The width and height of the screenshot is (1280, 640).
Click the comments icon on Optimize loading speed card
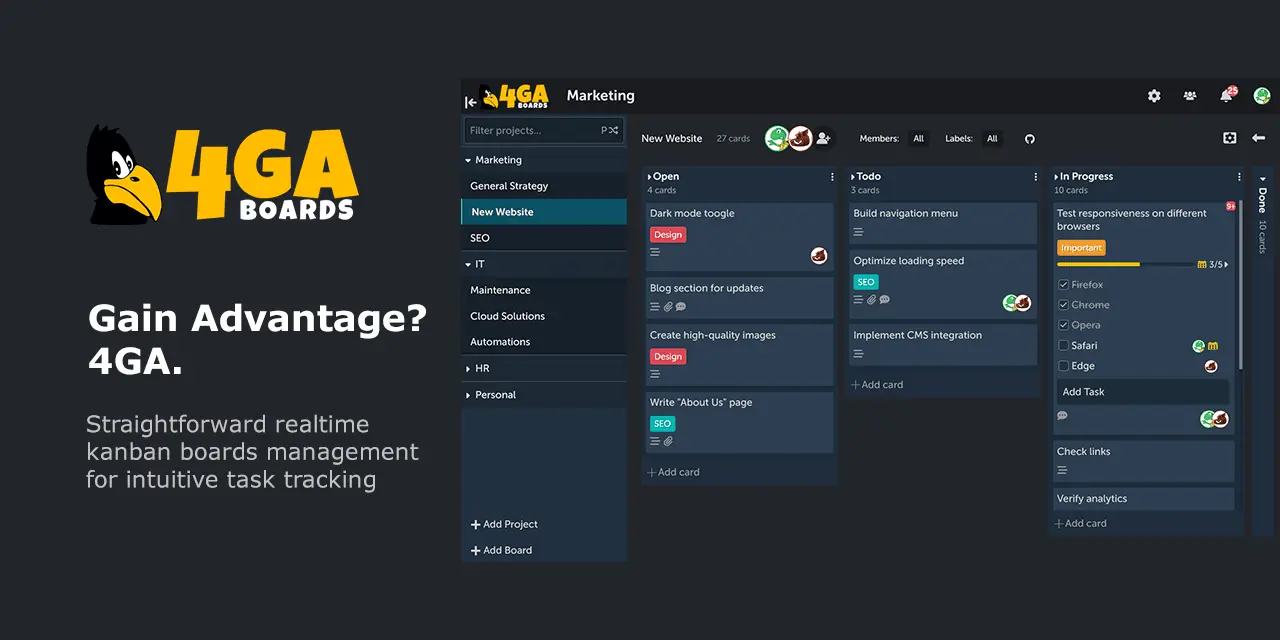coord(884,299)
